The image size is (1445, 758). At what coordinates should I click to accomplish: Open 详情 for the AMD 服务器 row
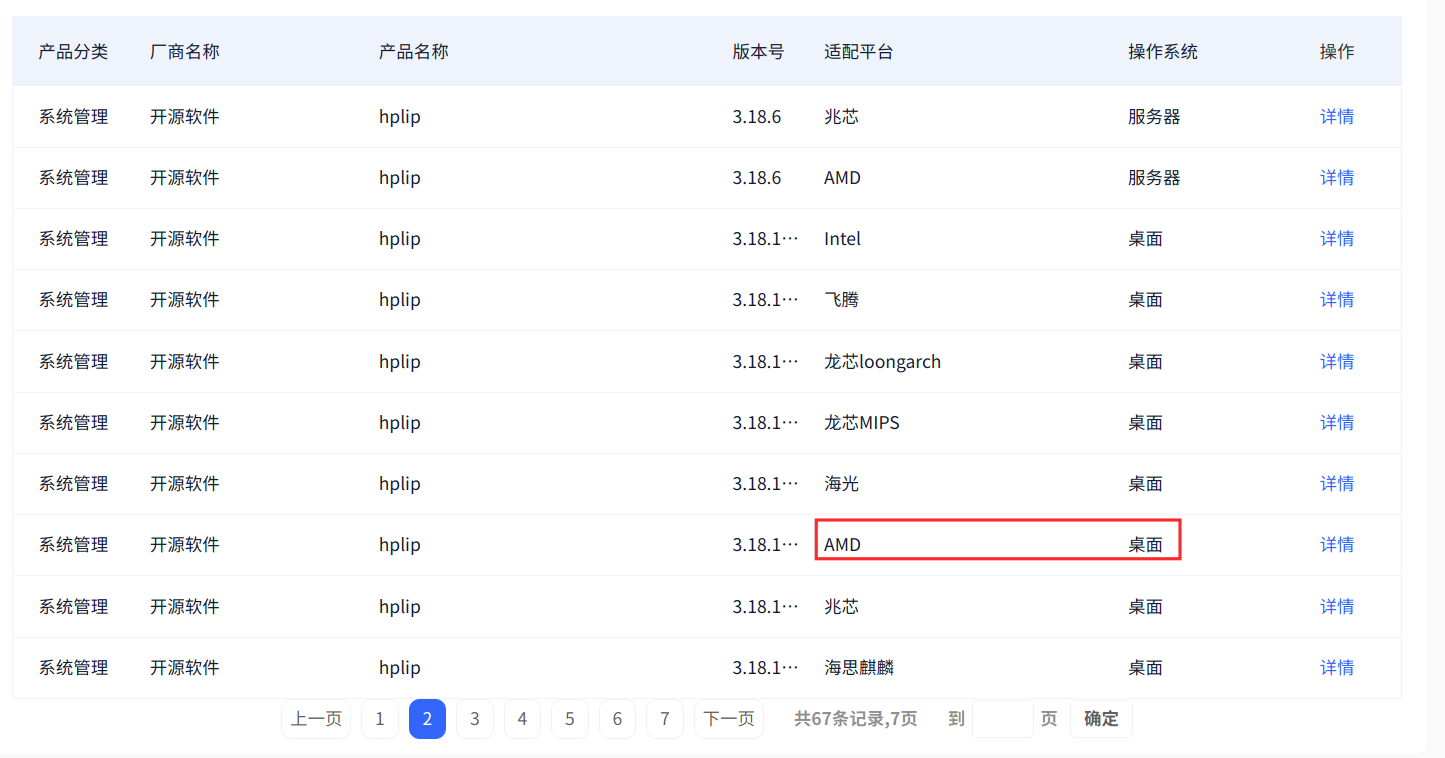point(1336,178)
